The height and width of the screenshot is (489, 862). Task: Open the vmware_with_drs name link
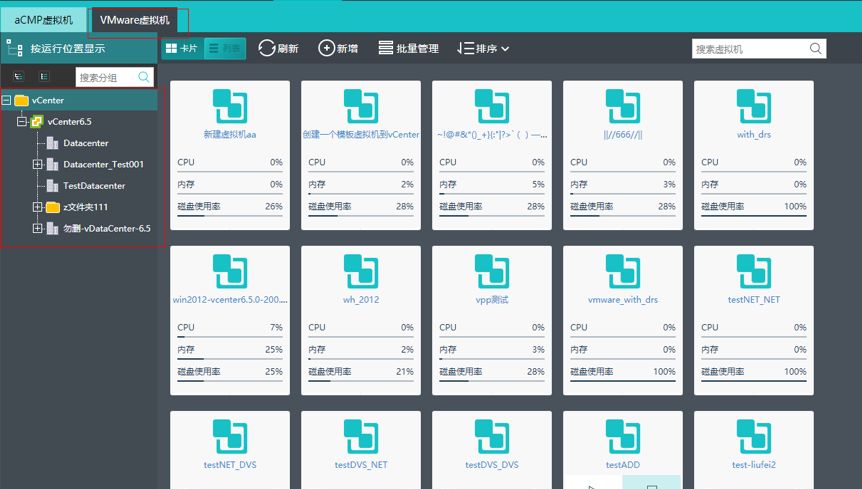point(623,299)
